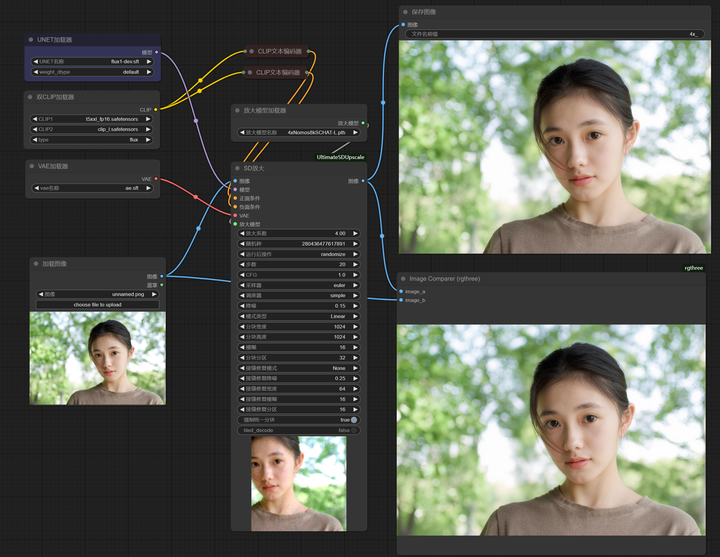
Task: Click choose file to upload button
Action: coord(96,305)
